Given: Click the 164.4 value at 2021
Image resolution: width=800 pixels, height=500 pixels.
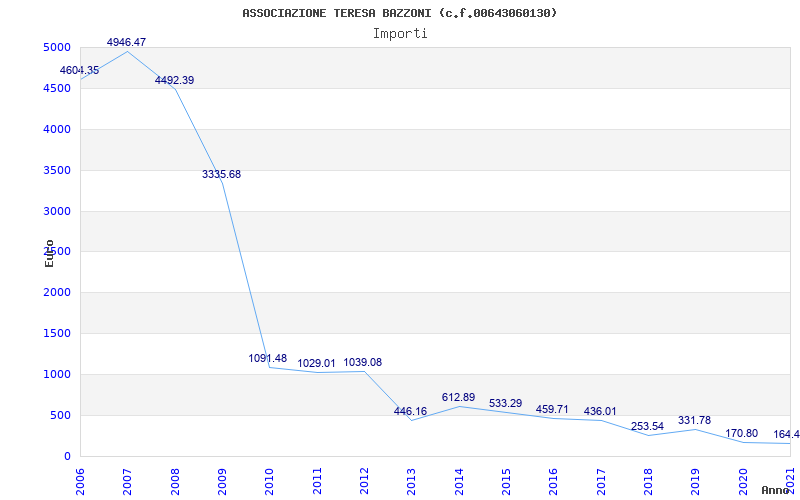Looking at the screenshot, I should 786,435.
